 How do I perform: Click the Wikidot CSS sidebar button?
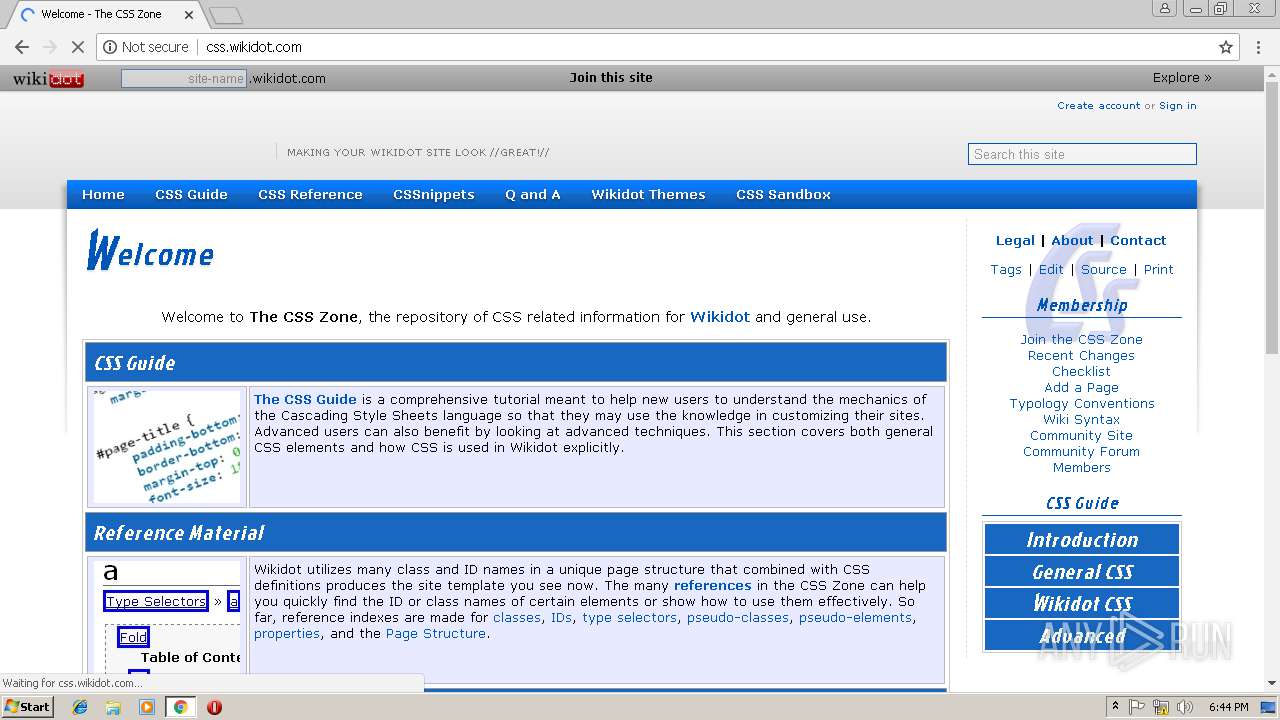pos(1082,604)
